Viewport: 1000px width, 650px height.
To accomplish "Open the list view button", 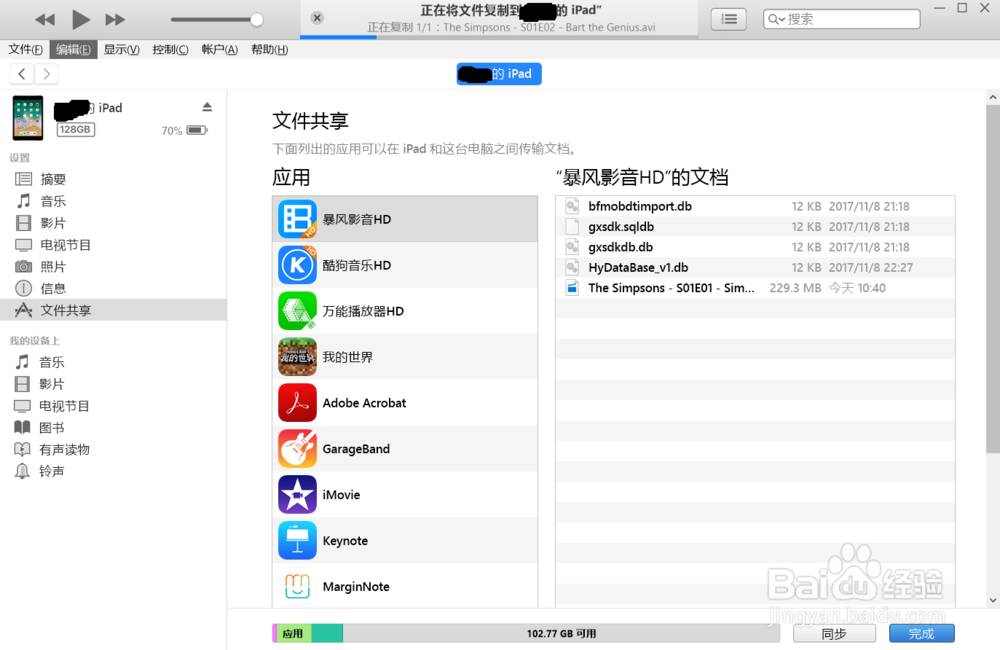I will pos(729,19).
